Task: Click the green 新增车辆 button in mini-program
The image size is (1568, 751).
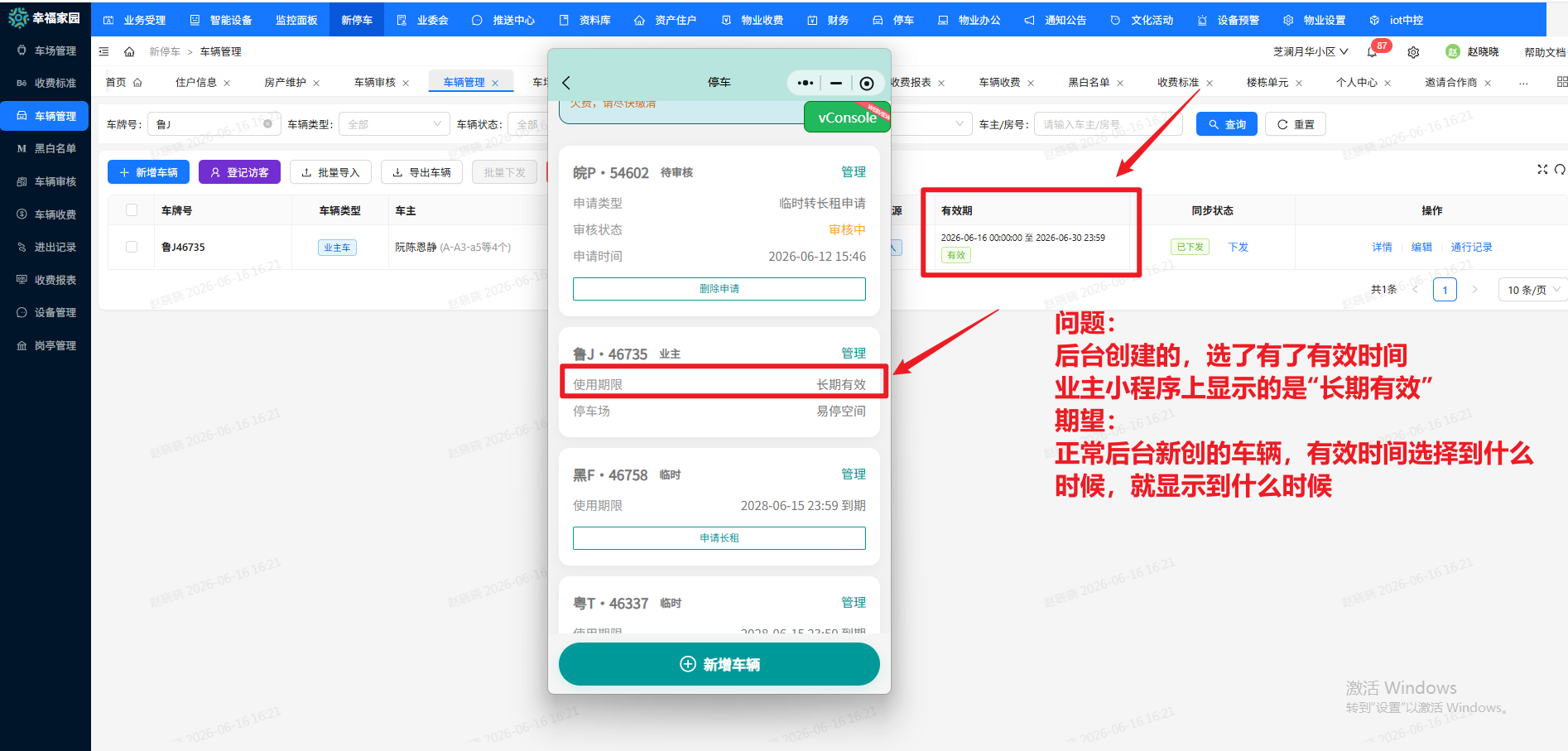Action: [719, 664]
